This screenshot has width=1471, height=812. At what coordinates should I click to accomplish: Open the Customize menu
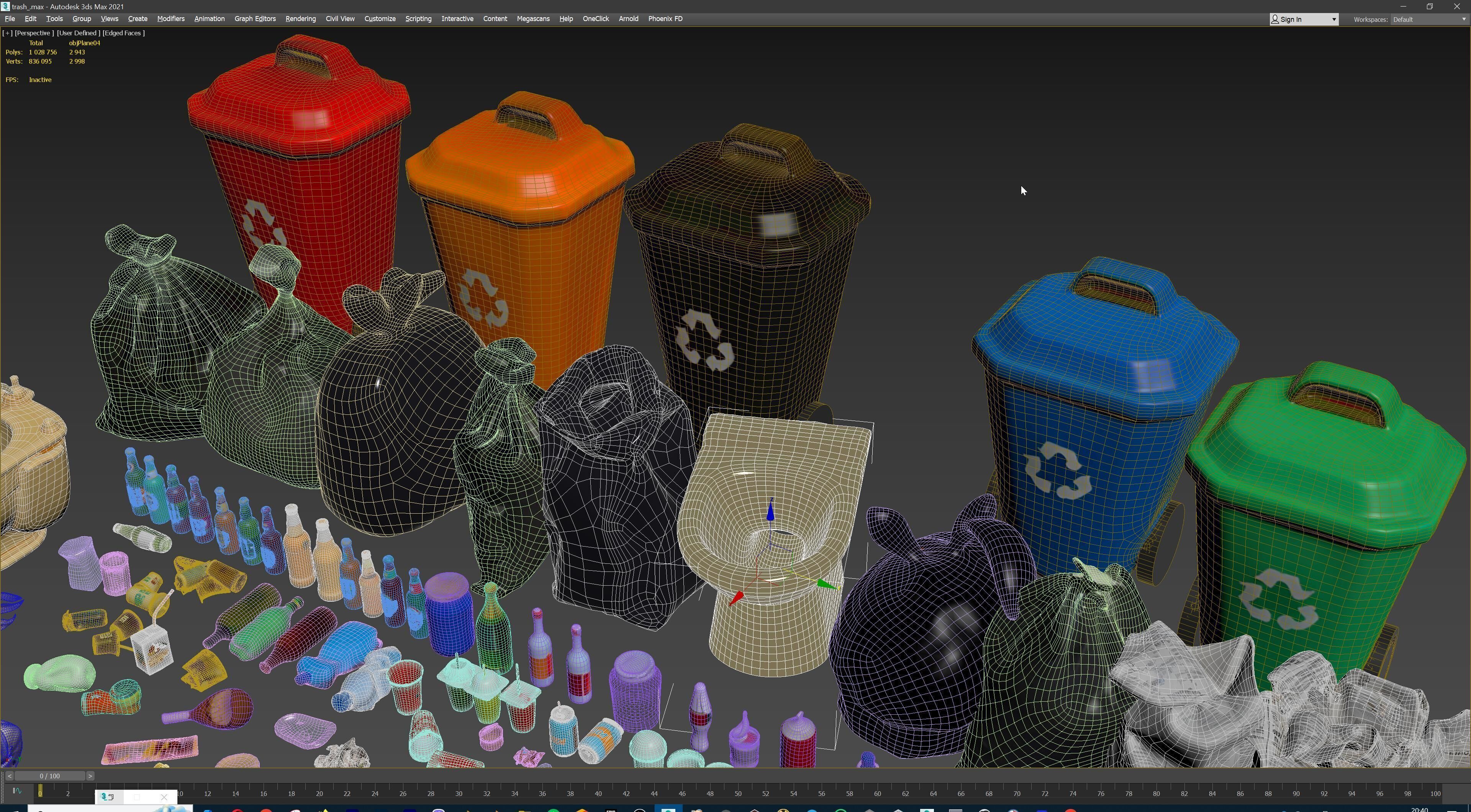point(380,19)
